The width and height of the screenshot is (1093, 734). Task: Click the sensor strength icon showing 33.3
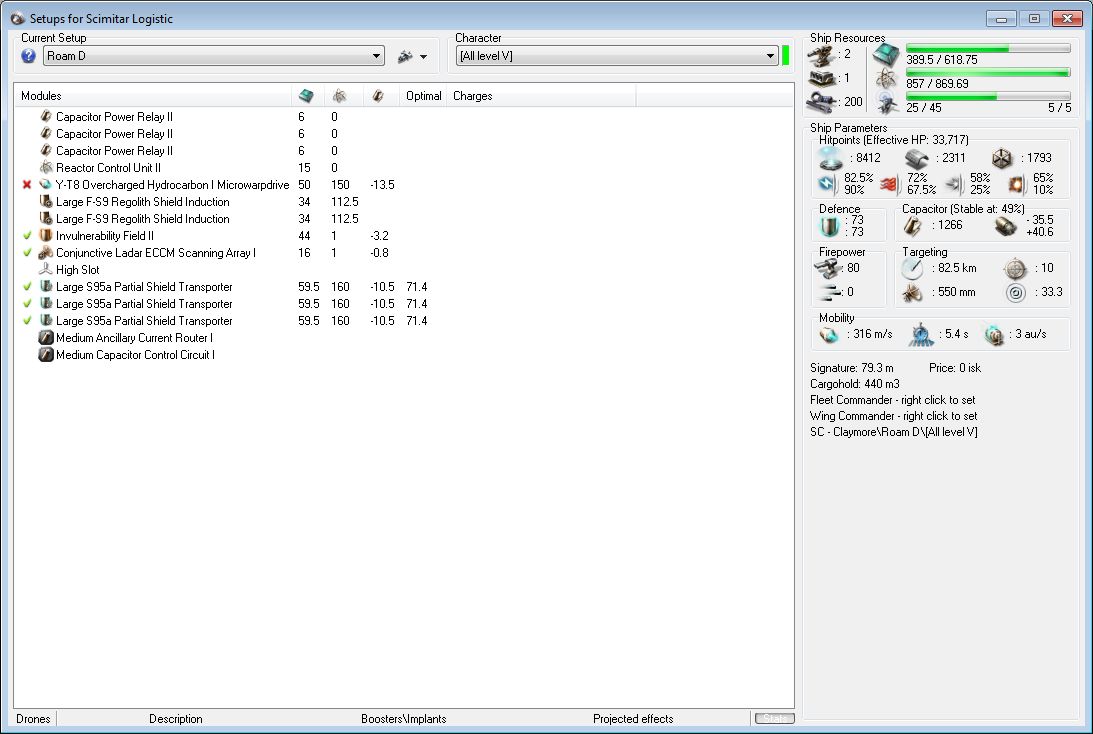1016,293
